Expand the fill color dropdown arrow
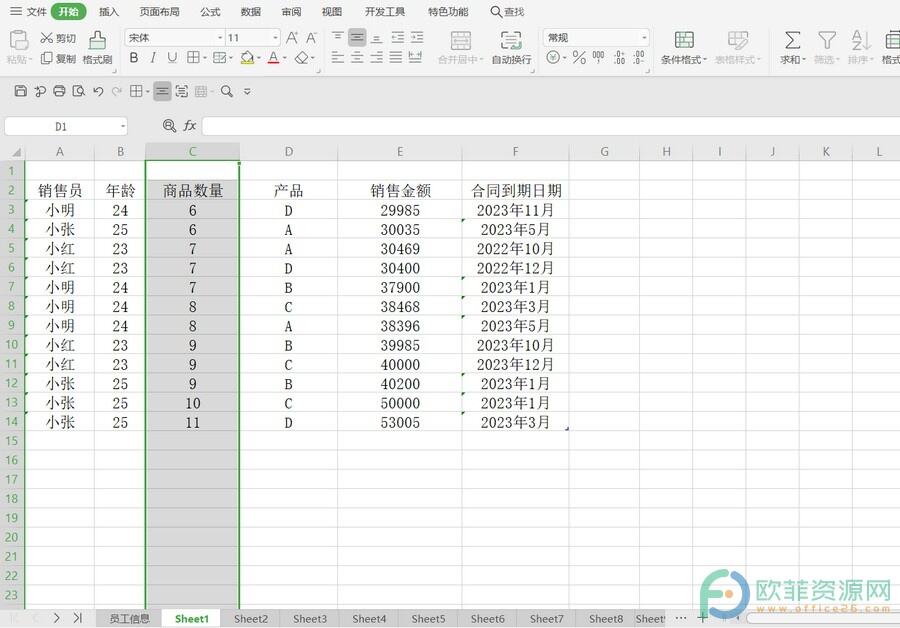Image resolution: width=900 pixels, height=628 pixels. 258,58
